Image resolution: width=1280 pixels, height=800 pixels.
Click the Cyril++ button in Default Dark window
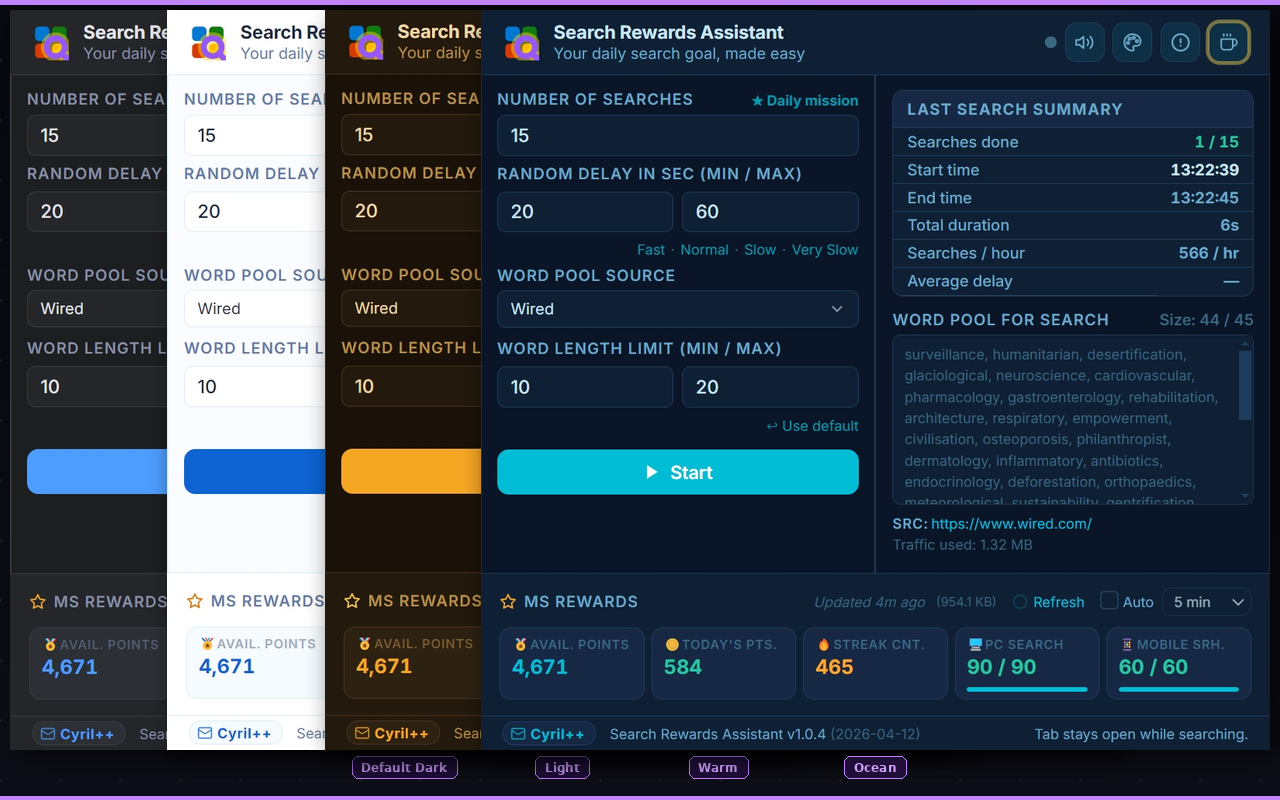tap(79, 734)
